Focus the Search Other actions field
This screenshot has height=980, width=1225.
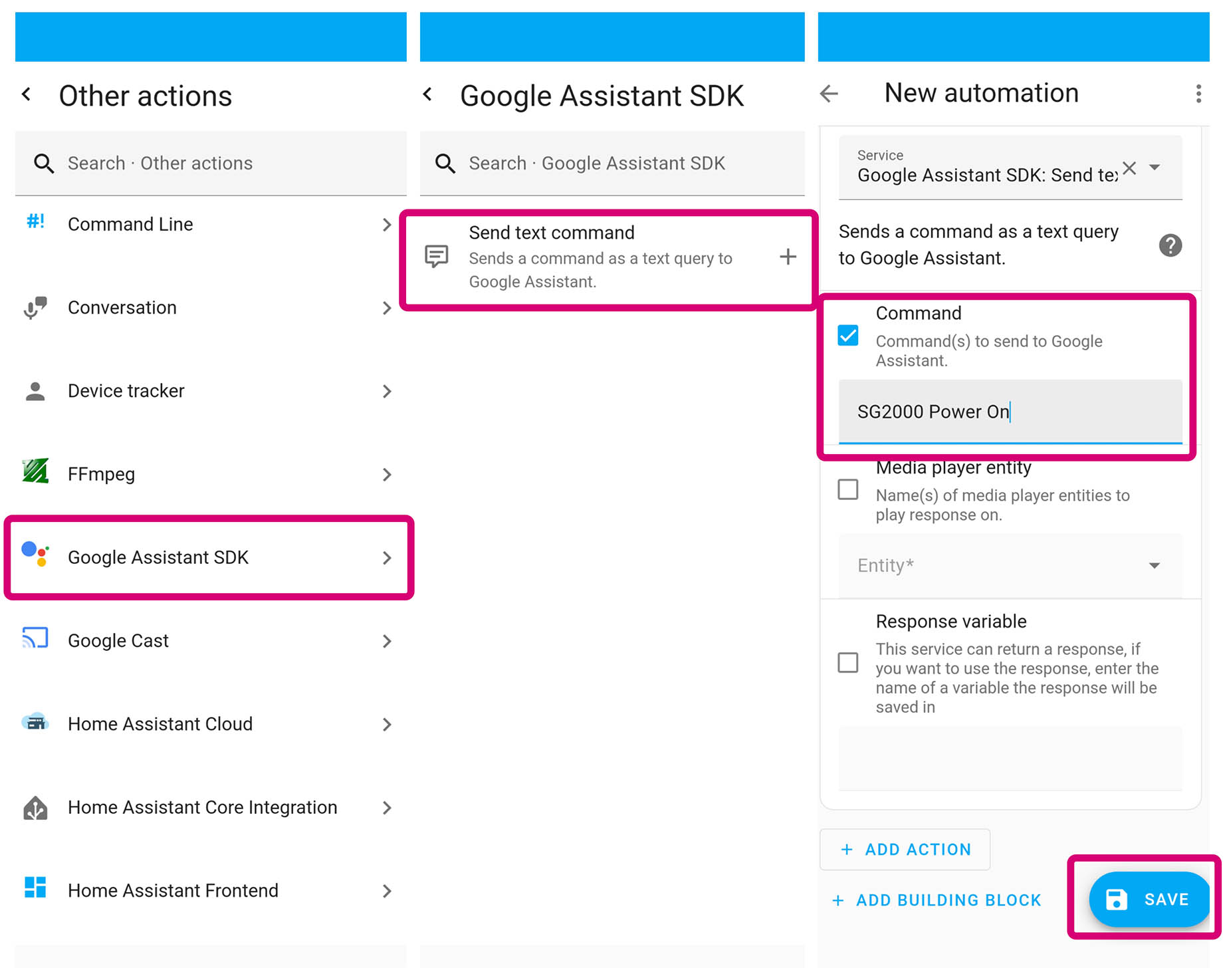click(x=211, y=163)
